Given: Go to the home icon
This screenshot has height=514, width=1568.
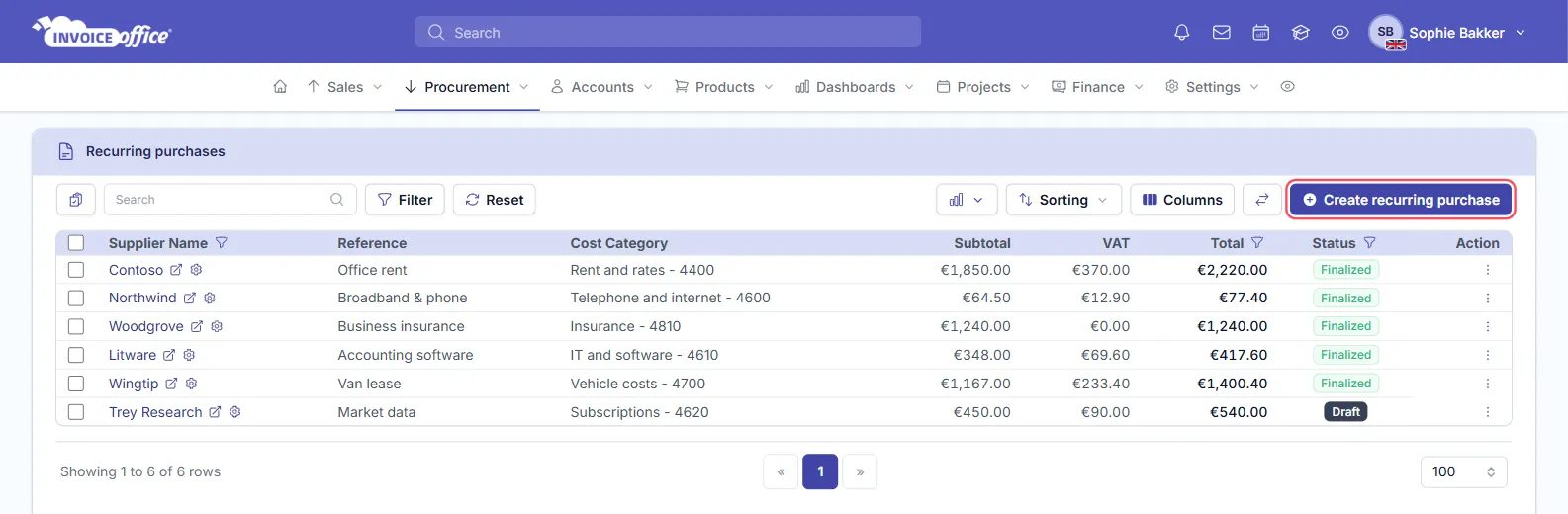Looking at the screenshot, I should [x=280, y=87].
